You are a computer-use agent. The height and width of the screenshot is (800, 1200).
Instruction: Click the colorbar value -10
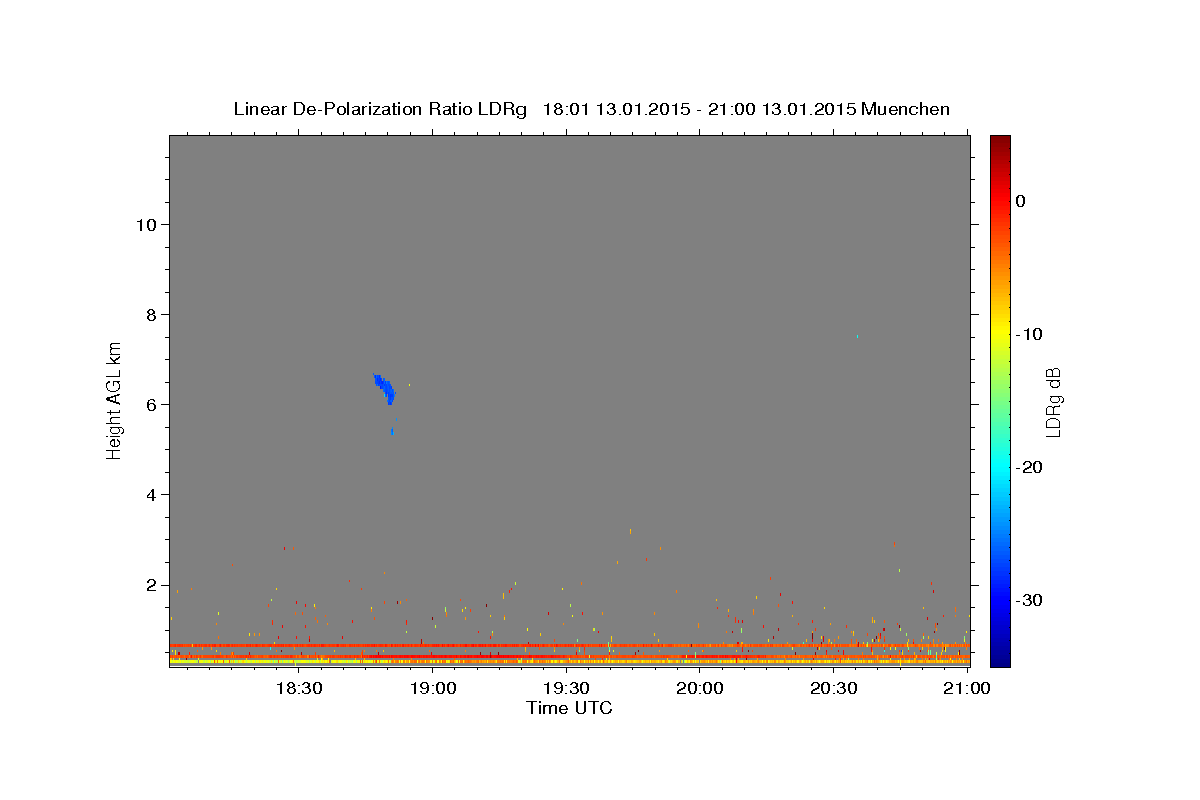click(x=1028, y=334)
